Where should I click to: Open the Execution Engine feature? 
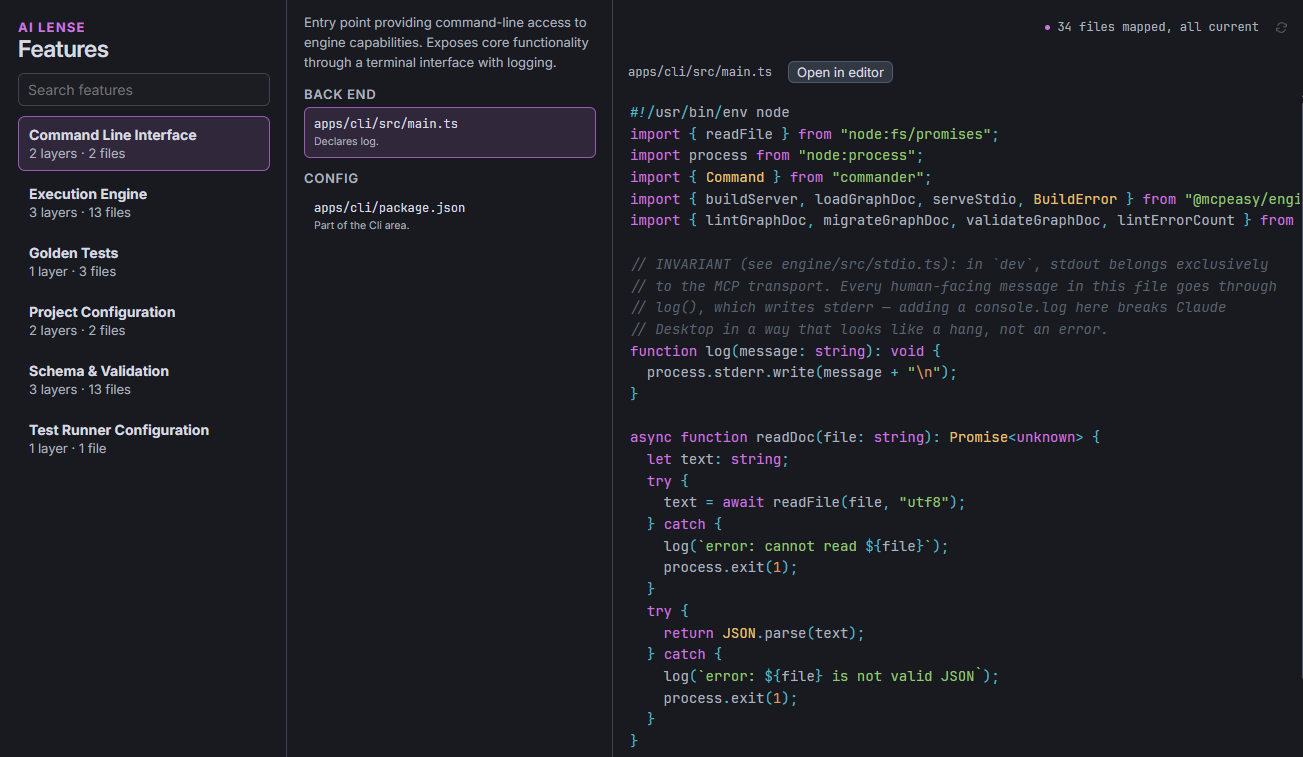pos(144,202)
